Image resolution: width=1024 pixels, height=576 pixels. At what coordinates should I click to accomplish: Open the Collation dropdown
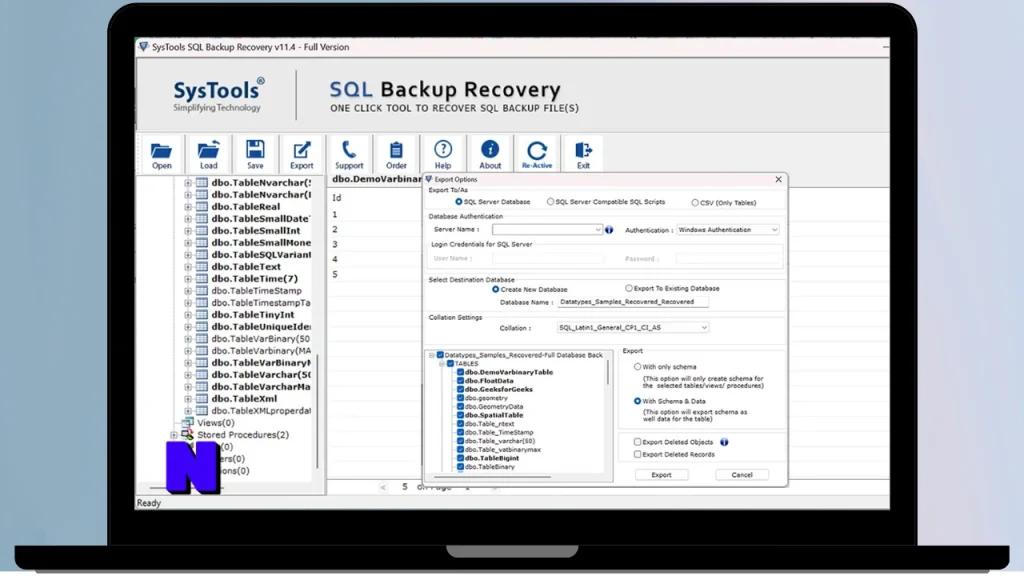pos(704,328)
